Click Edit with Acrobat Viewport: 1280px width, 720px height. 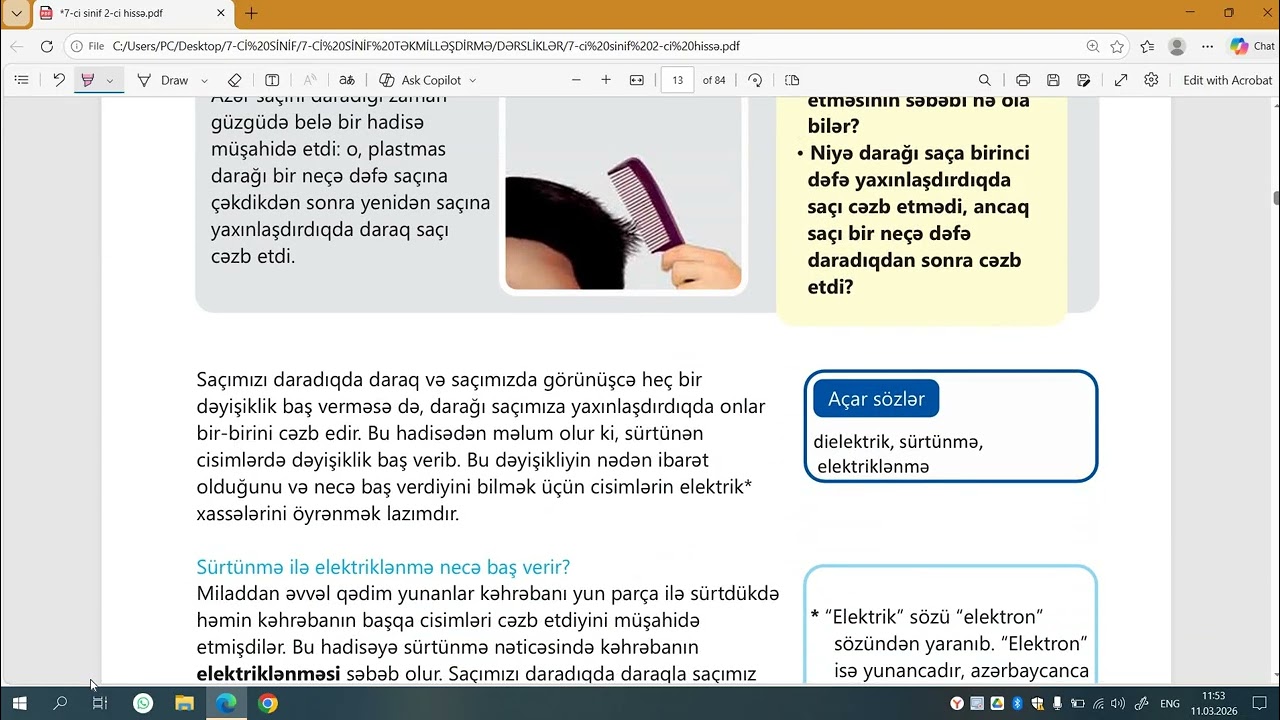coord(1227,80)
